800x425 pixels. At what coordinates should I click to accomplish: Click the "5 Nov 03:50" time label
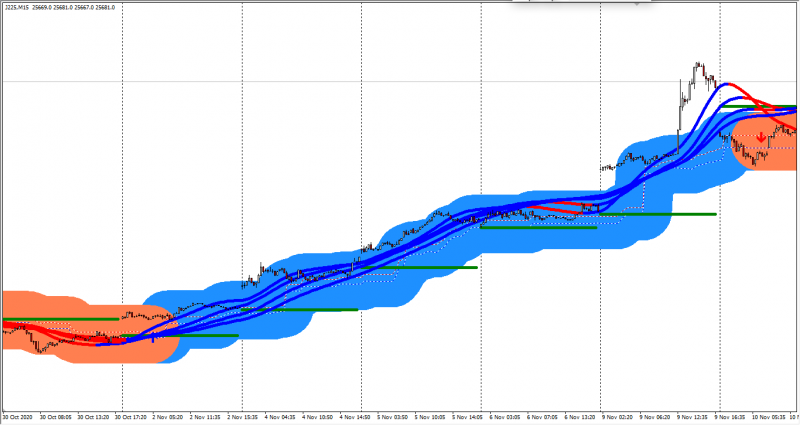(x=393, y=417)
